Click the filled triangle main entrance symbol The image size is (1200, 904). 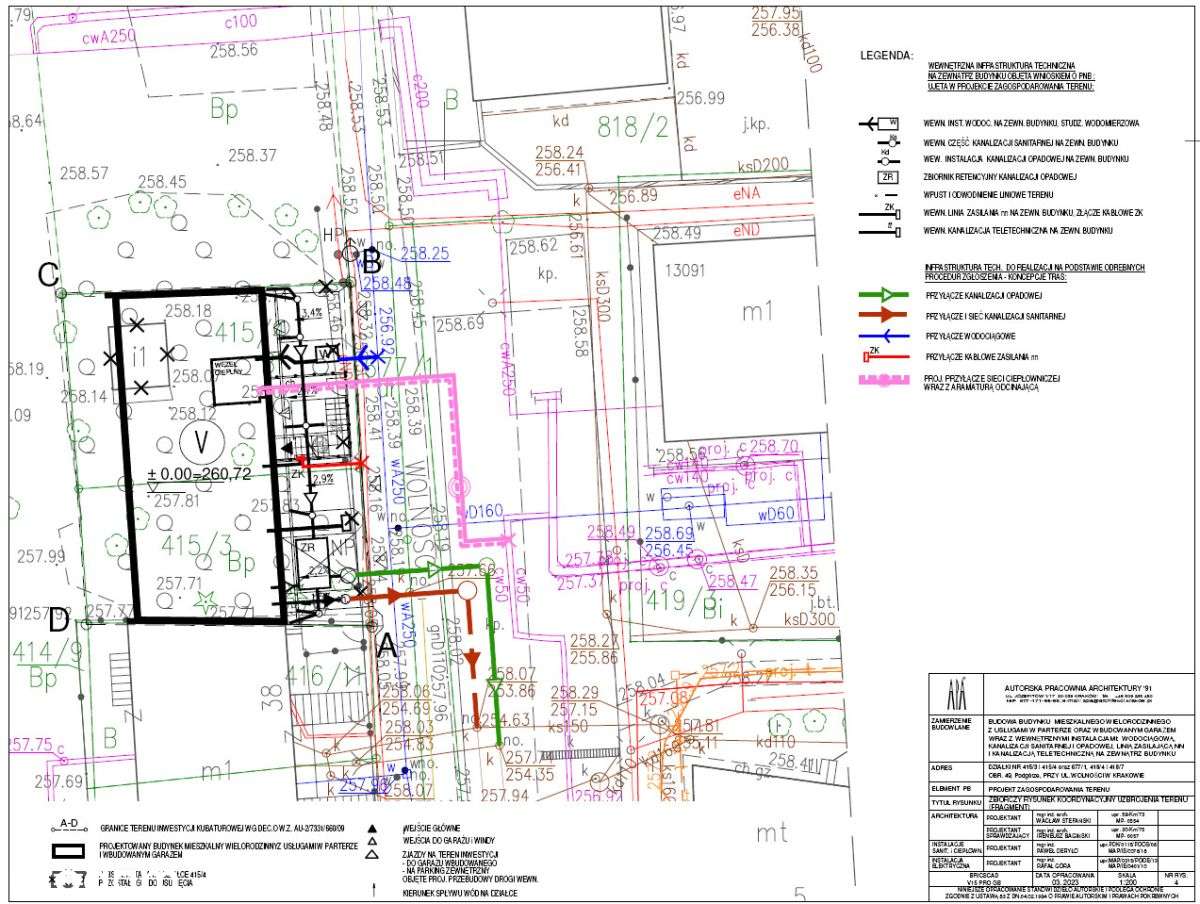tap(372, 829)
